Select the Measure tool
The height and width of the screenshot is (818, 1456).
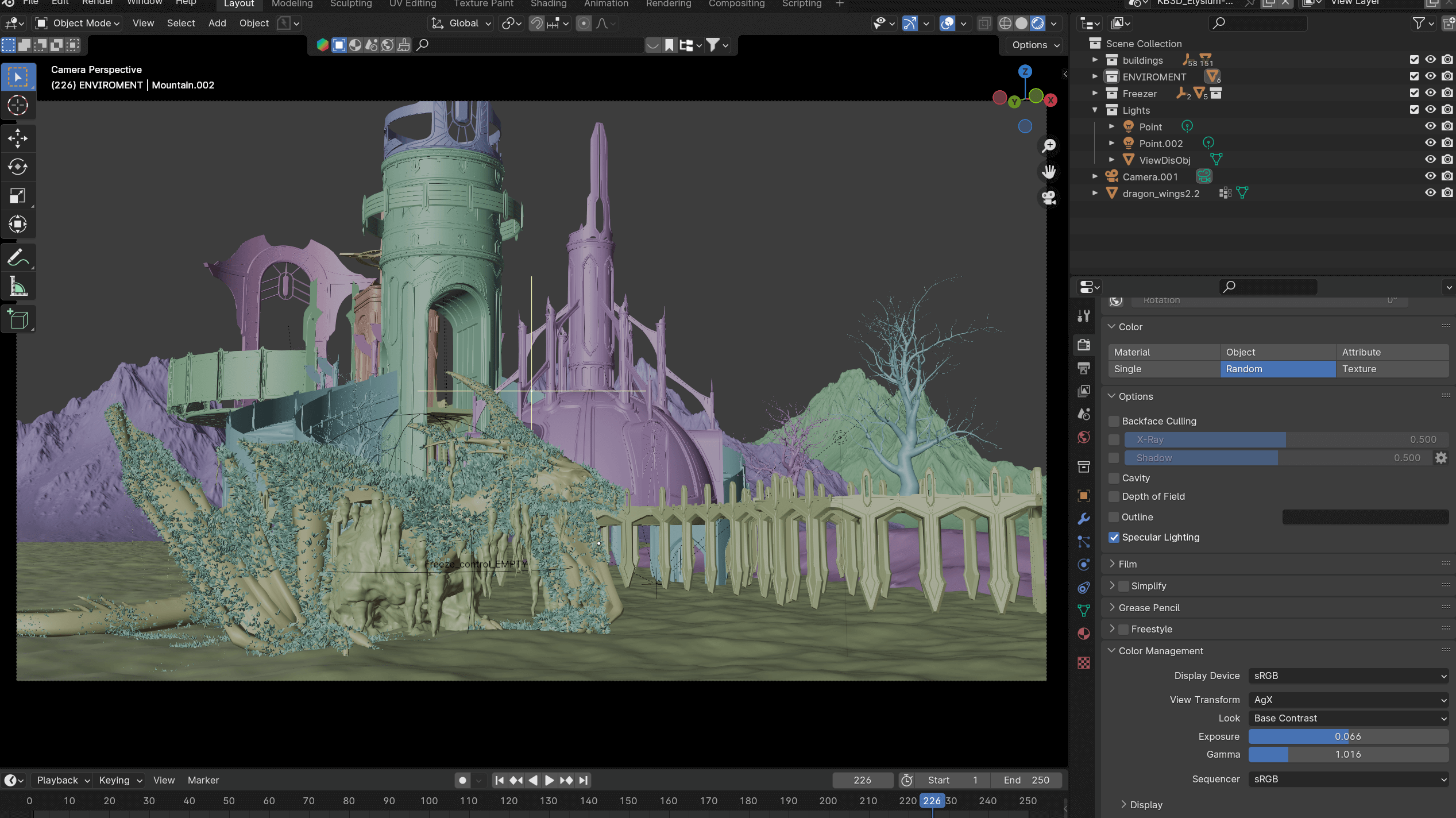click(x=18, y=286)
